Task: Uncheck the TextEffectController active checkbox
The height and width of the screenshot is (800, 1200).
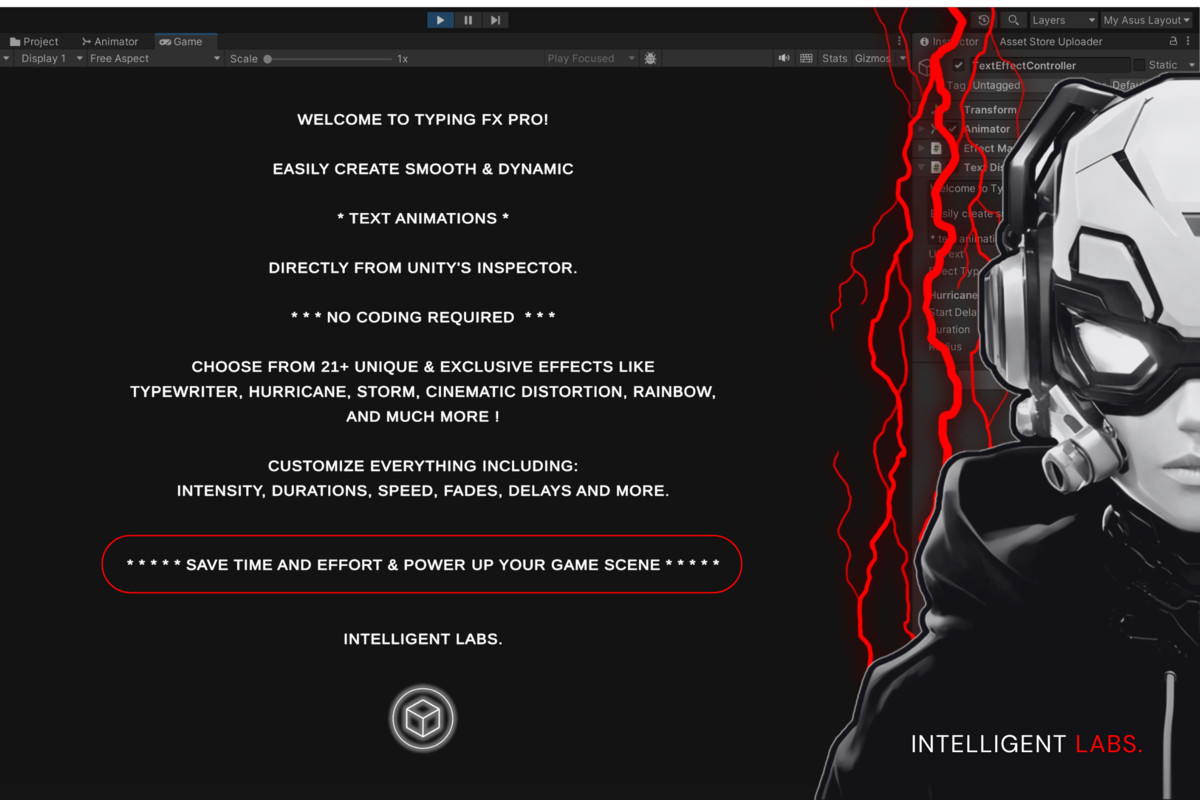Action: tap(959, 65)
